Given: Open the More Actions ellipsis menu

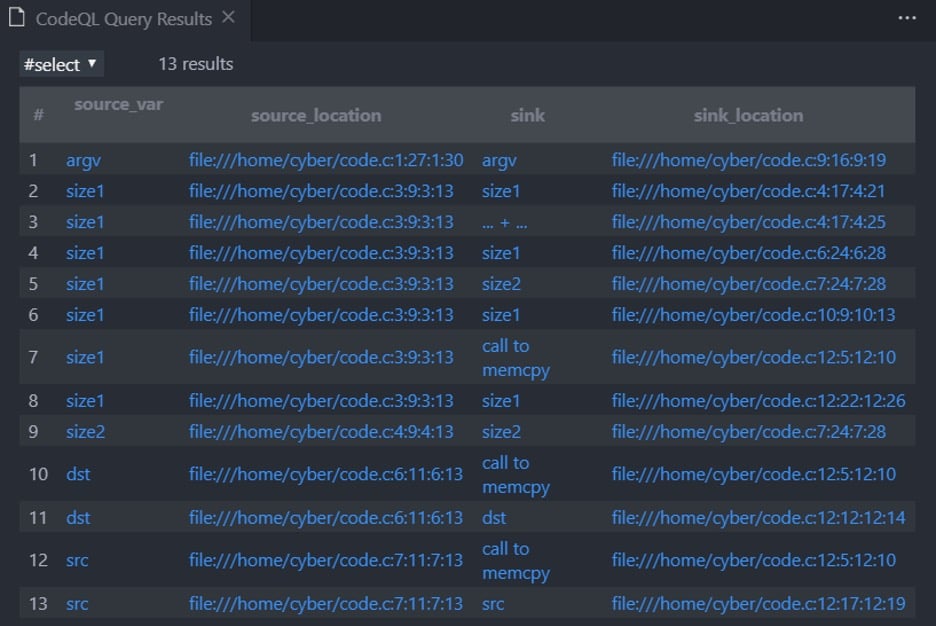Looking at the screenshot, I should point(907,18).
